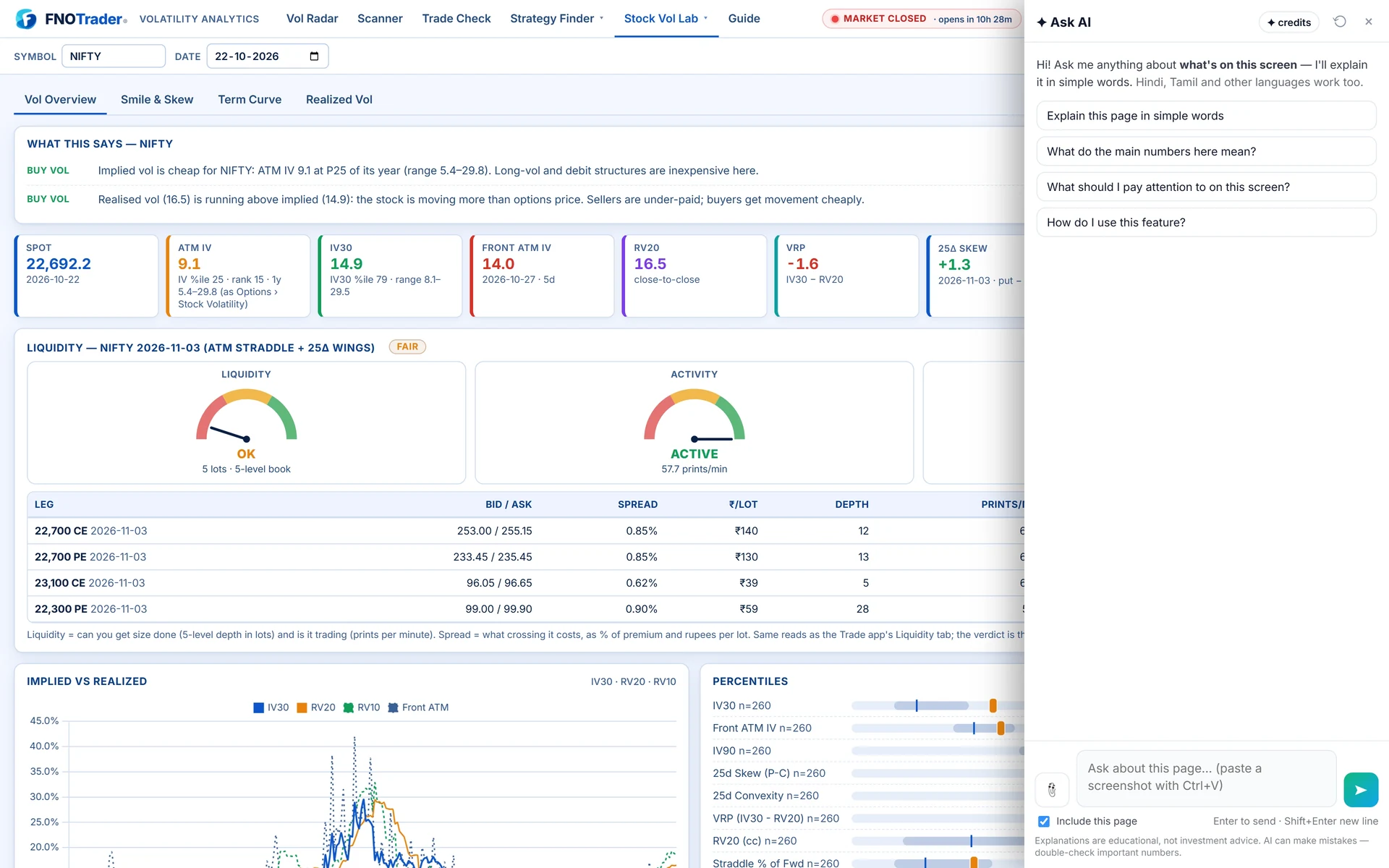Toggle RV20 legend series in chart
1389x868 pixels.
(x=316, y=707)
